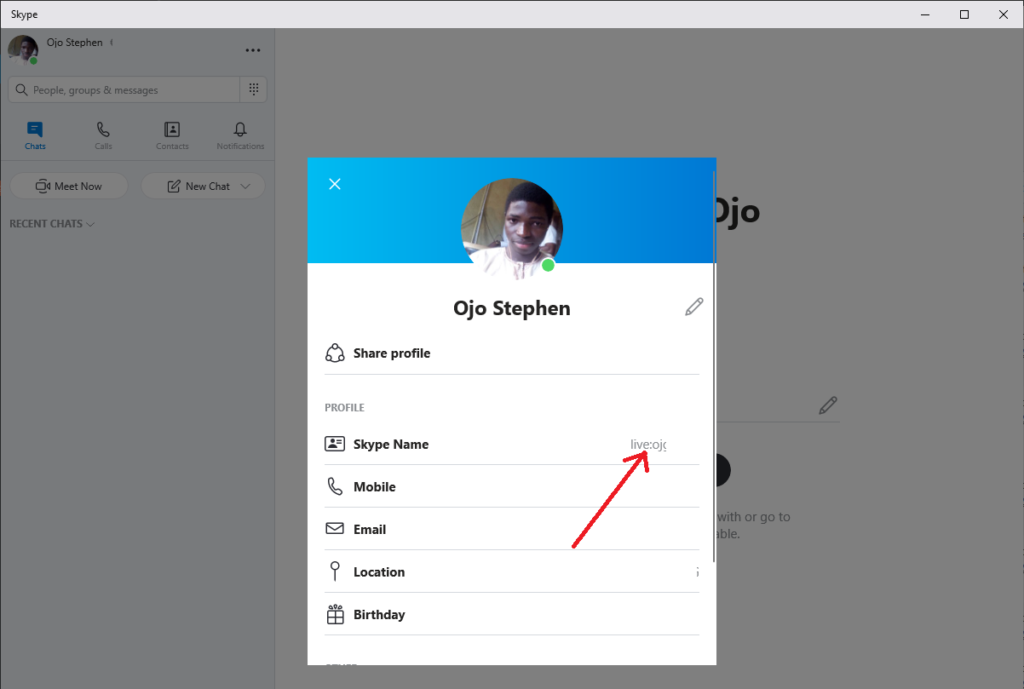Open the Location row
The width and height of the screenshot is (1024, 689).
point(511,571)
